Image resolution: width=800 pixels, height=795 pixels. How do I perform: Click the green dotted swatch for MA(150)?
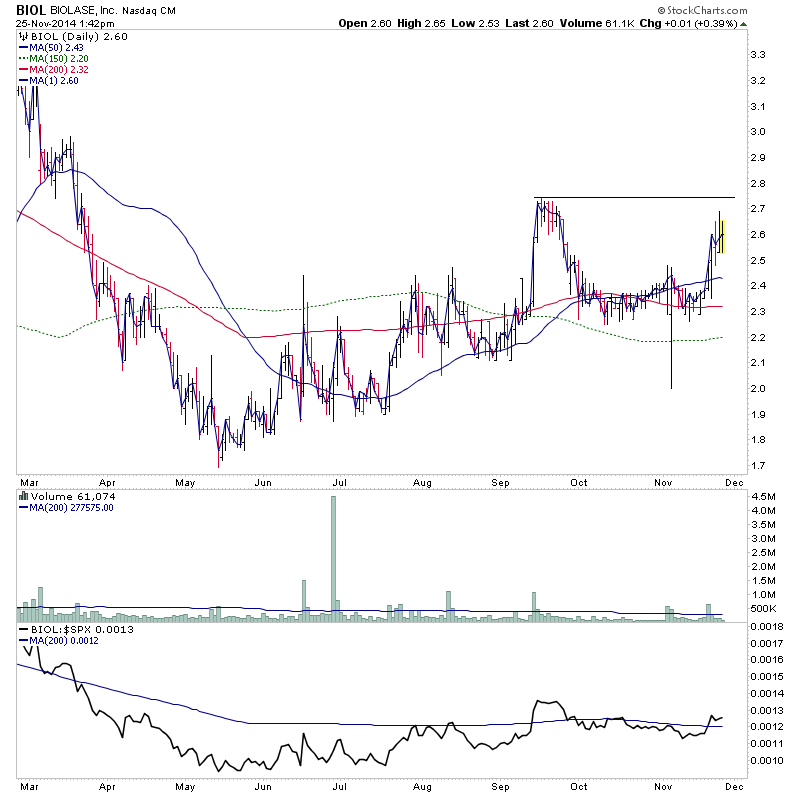tap(23, 59)
